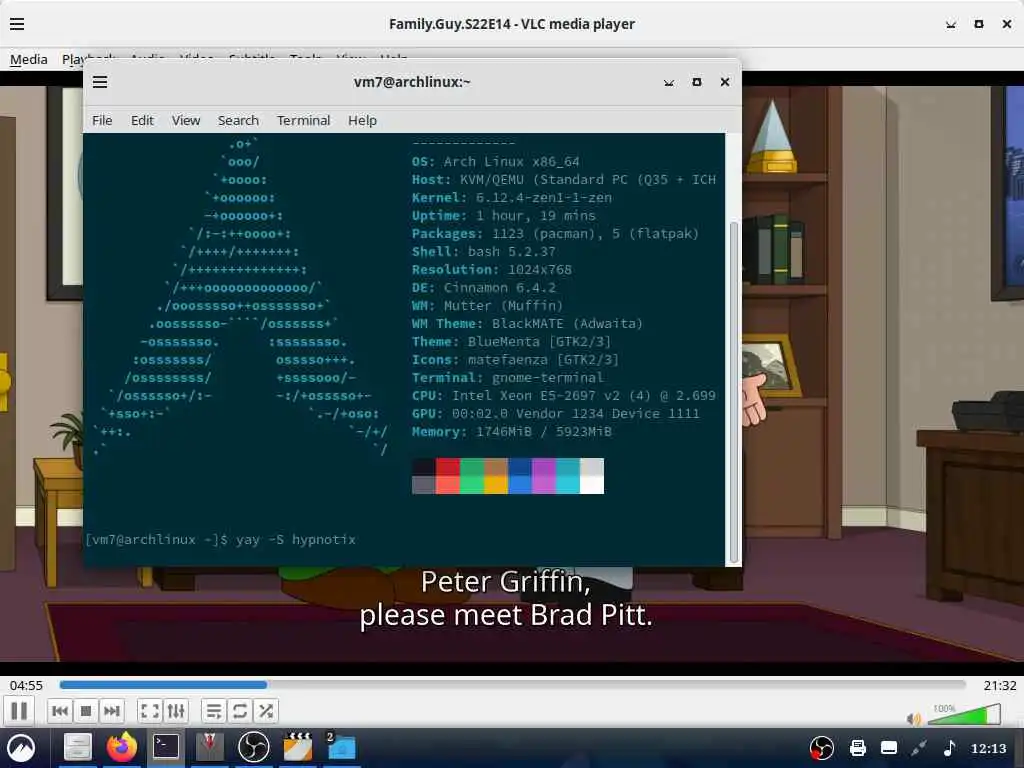
Task: Open terminal Edit menu
Action: tap(142, 120)
